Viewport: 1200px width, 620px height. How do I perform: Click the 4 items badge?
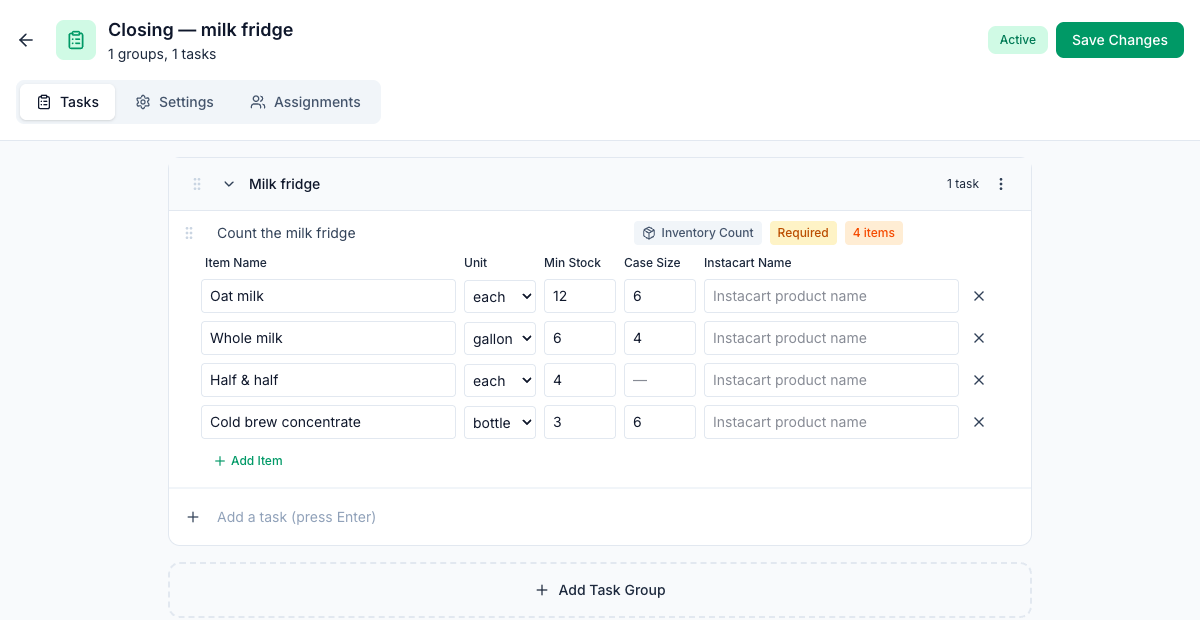click(874, 233)
